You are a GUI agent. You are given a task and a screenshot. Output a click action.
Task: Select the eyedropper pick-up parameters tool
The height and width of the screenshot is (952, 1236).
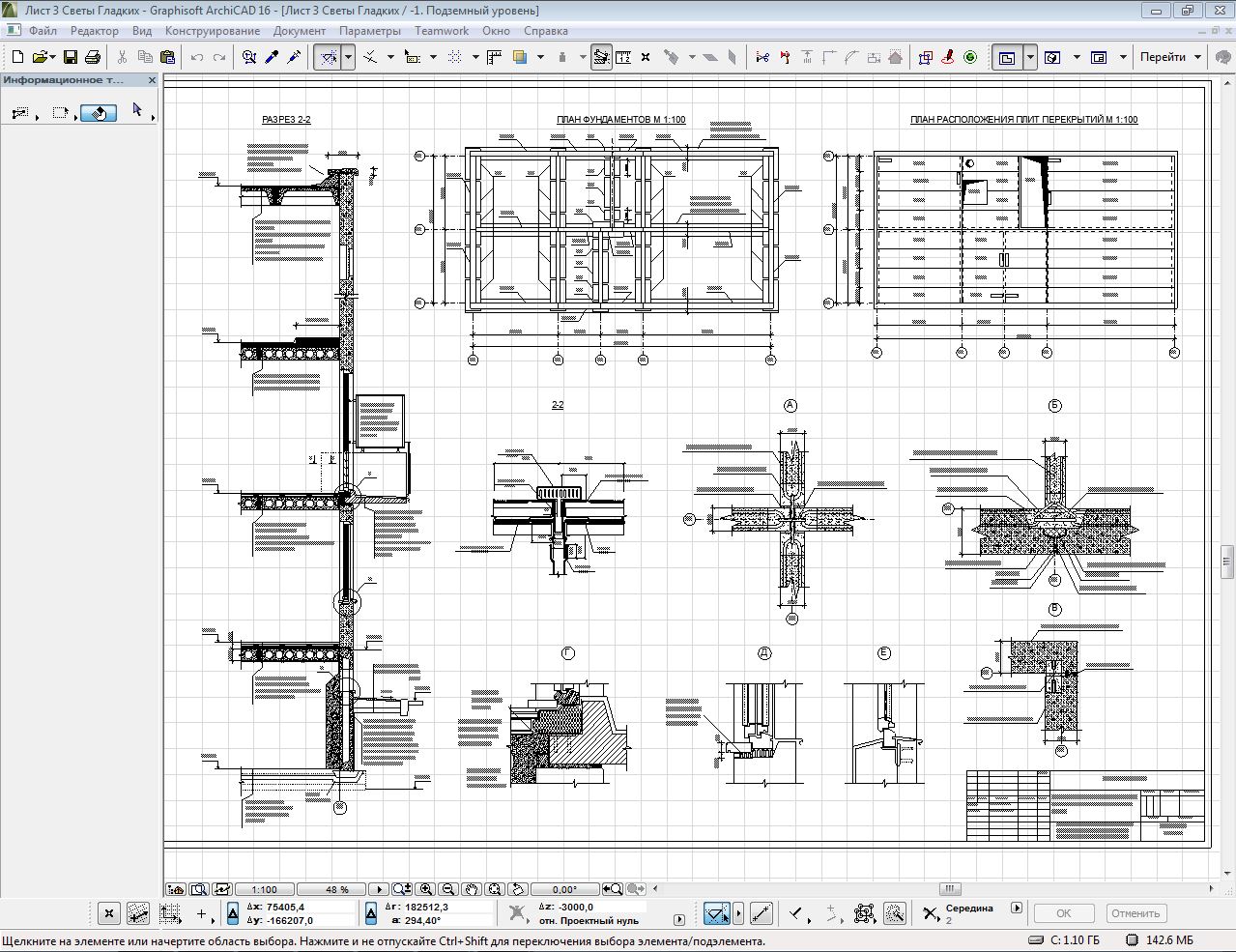point(272,58)
